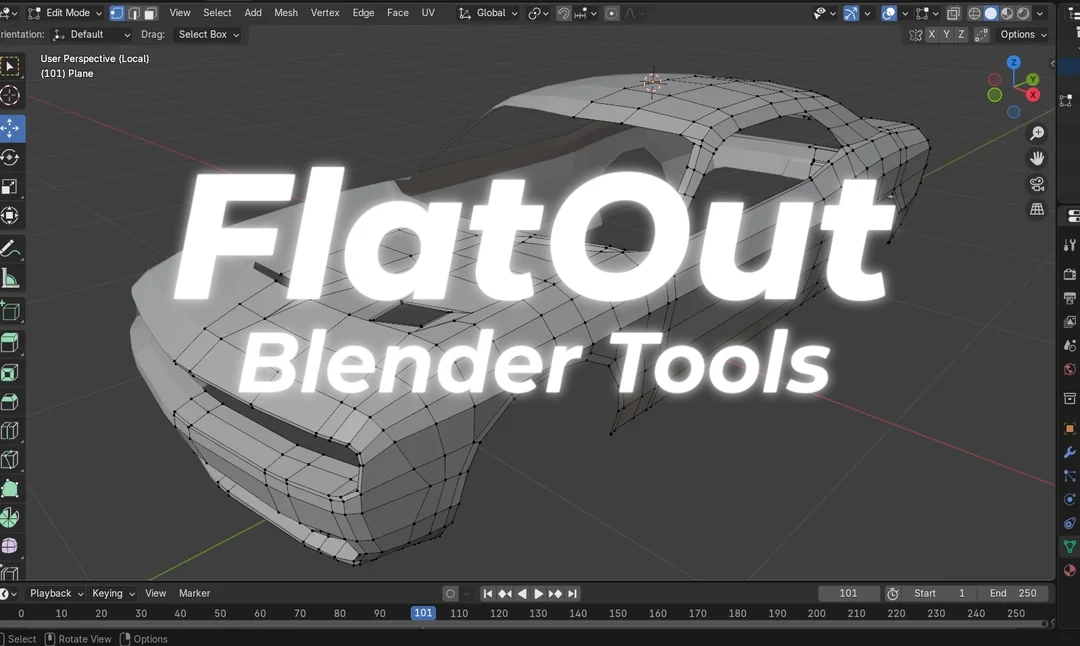The image size is (1080, 646).
Task: Click the End frame 250 field
Action: click(1013, 593)
